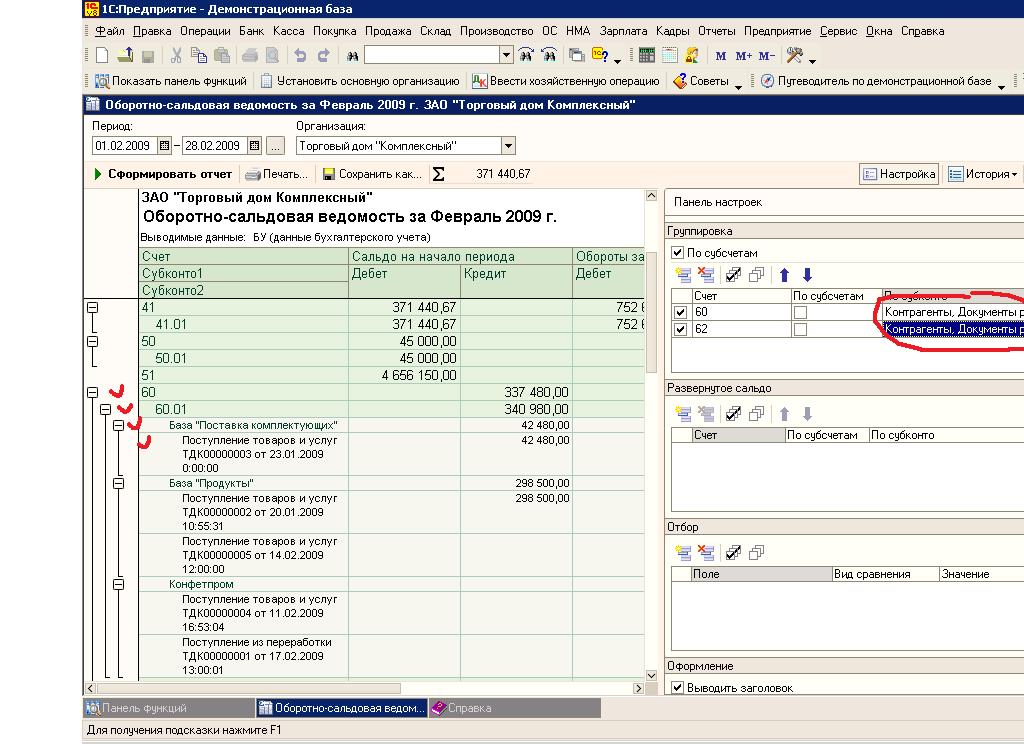Click the 1C help question icon
The width and height of the screenshot is (1024, 744).
(600, 56)
